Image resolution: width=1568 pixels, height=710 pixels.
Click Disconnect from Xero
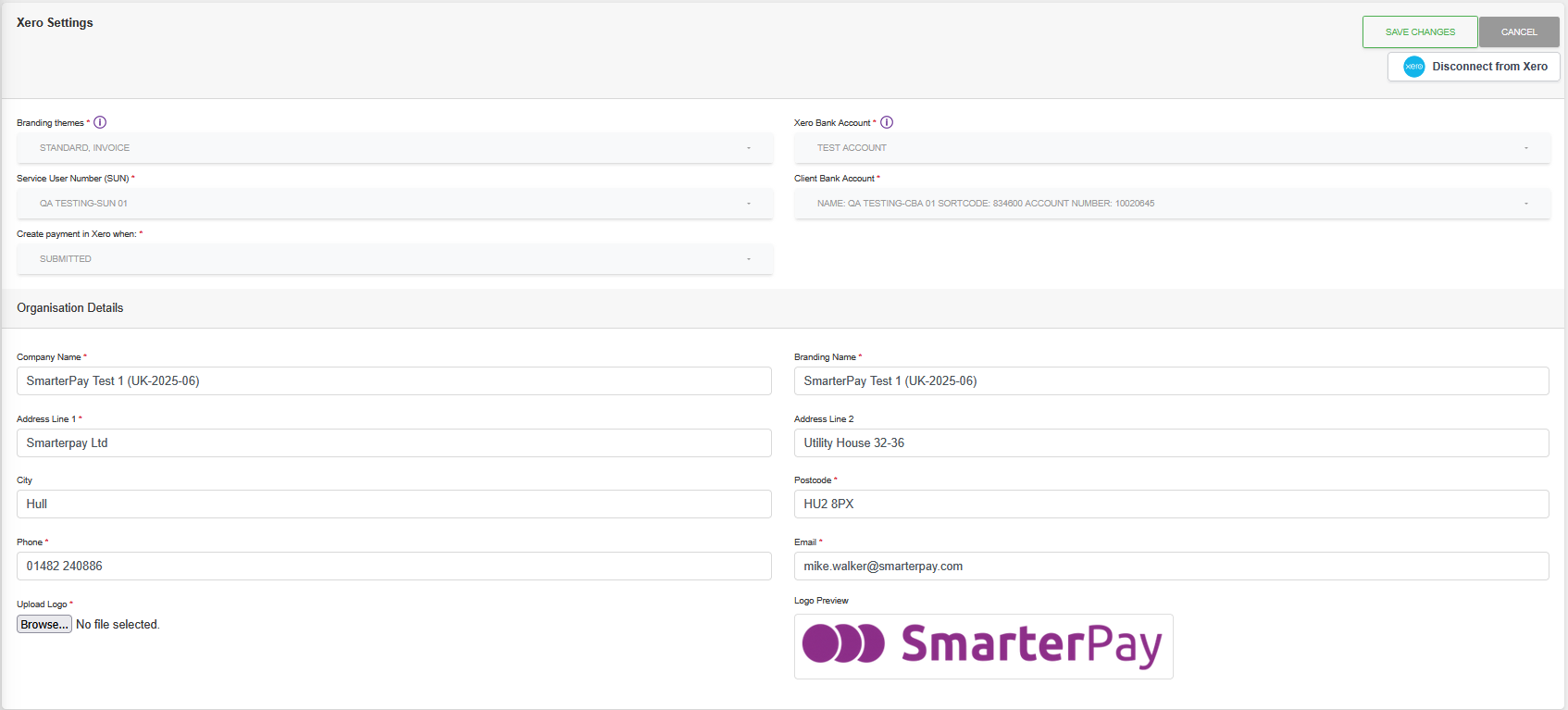click(1488, 67)
